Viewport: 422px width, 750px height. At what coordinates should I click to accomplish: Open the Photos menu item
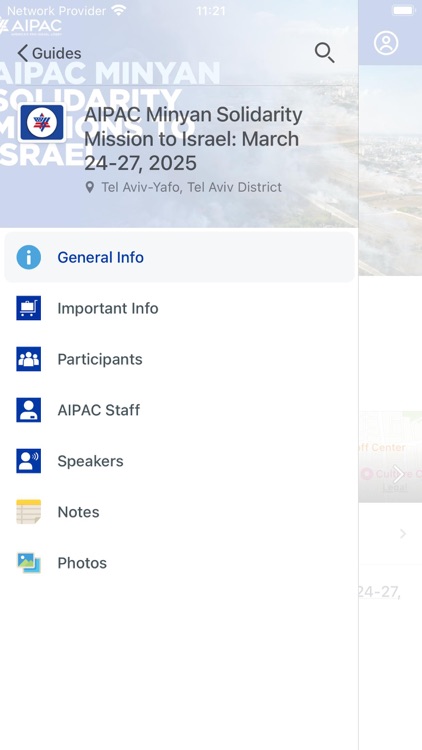click(179, 563)
